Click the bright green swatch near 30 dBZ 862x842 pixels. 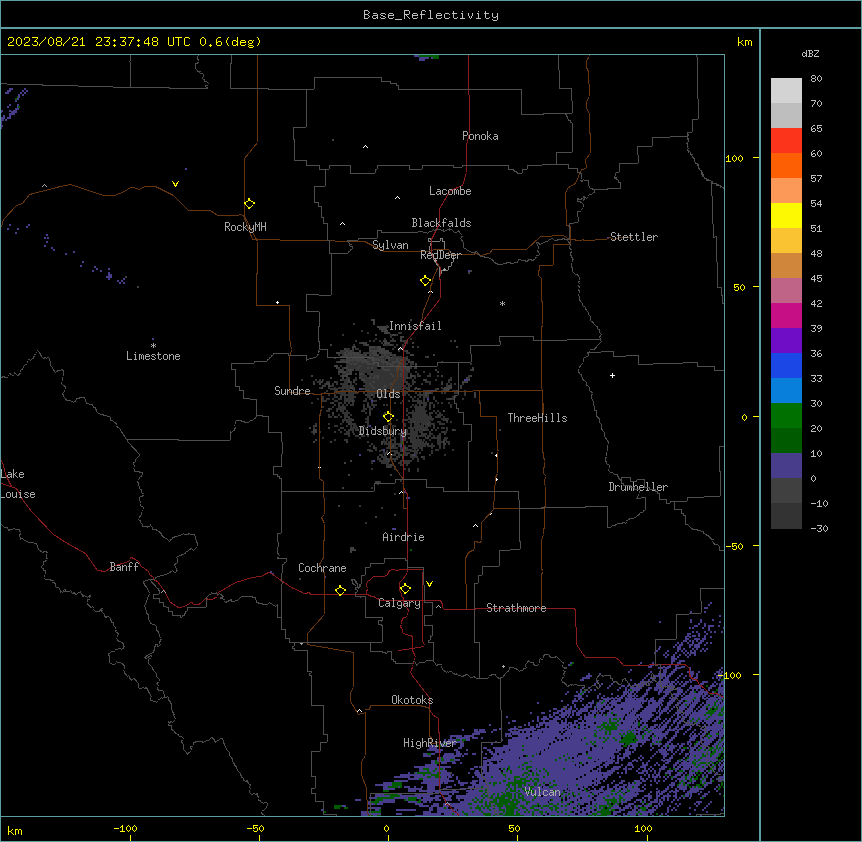tap(786, 416)
